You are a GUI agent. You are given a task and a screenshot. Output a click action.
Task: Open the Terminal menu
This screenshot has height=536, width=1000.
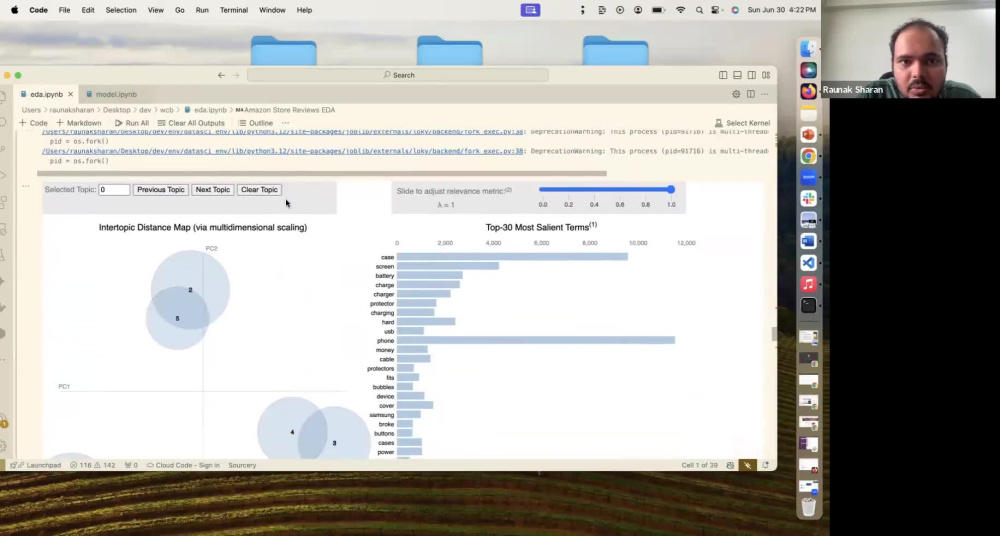234,10
